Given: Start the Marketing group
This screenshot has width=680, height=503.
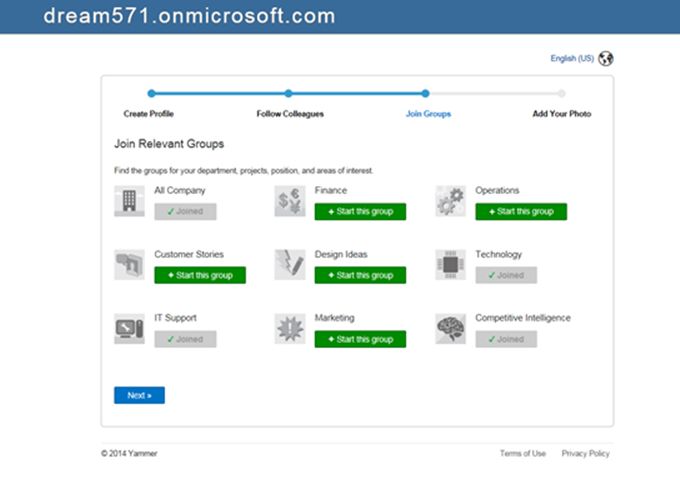Looking at the screenshot, I should pyautogui.click(x=360, y=339).
